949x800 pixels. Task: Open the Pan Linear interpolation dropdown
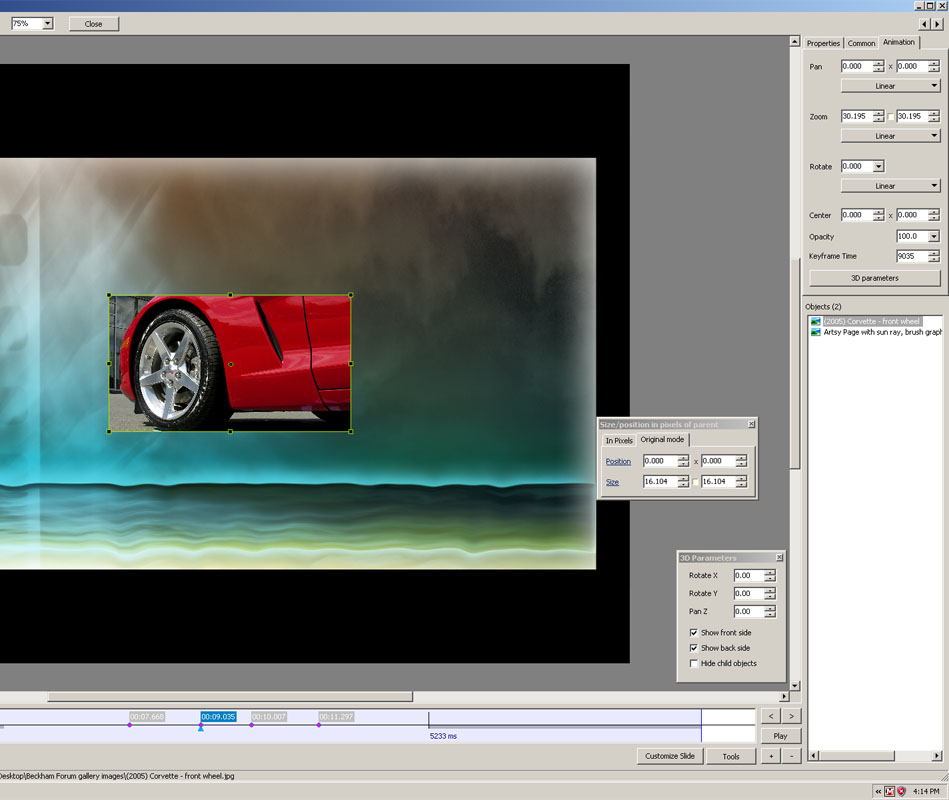890,86
